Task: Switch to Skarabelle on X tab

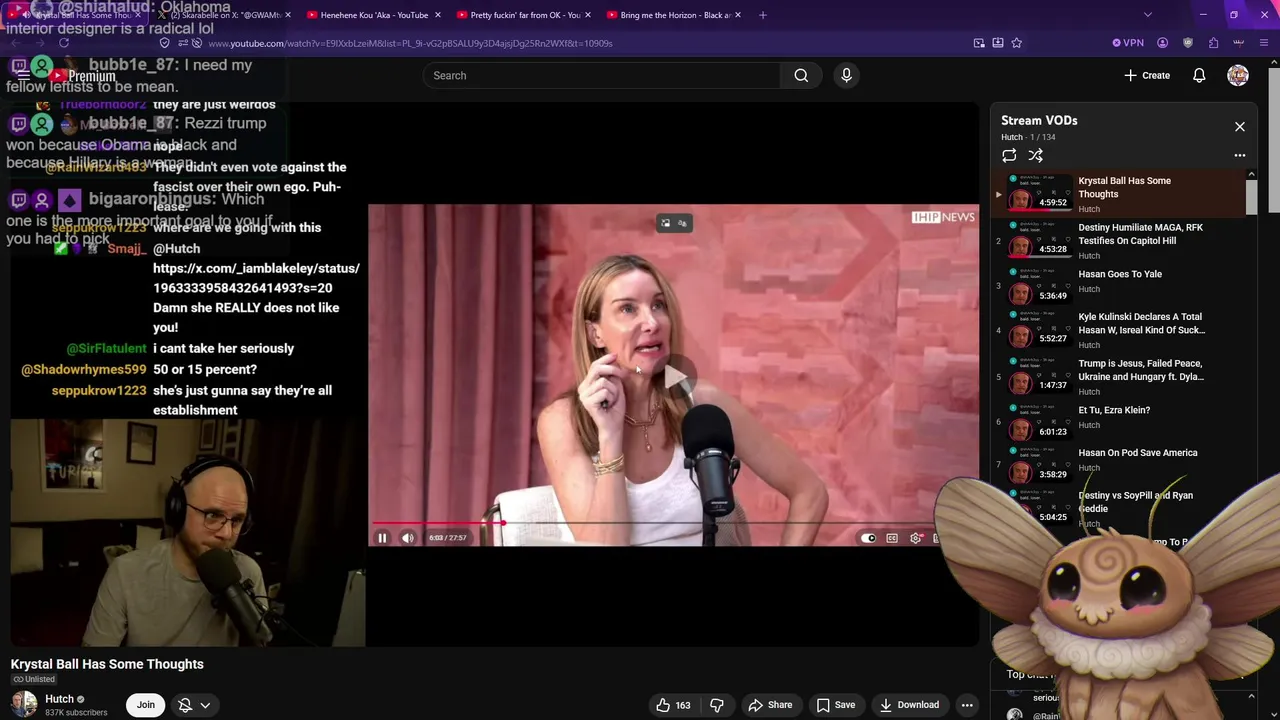Action: (x=225, y=15)
